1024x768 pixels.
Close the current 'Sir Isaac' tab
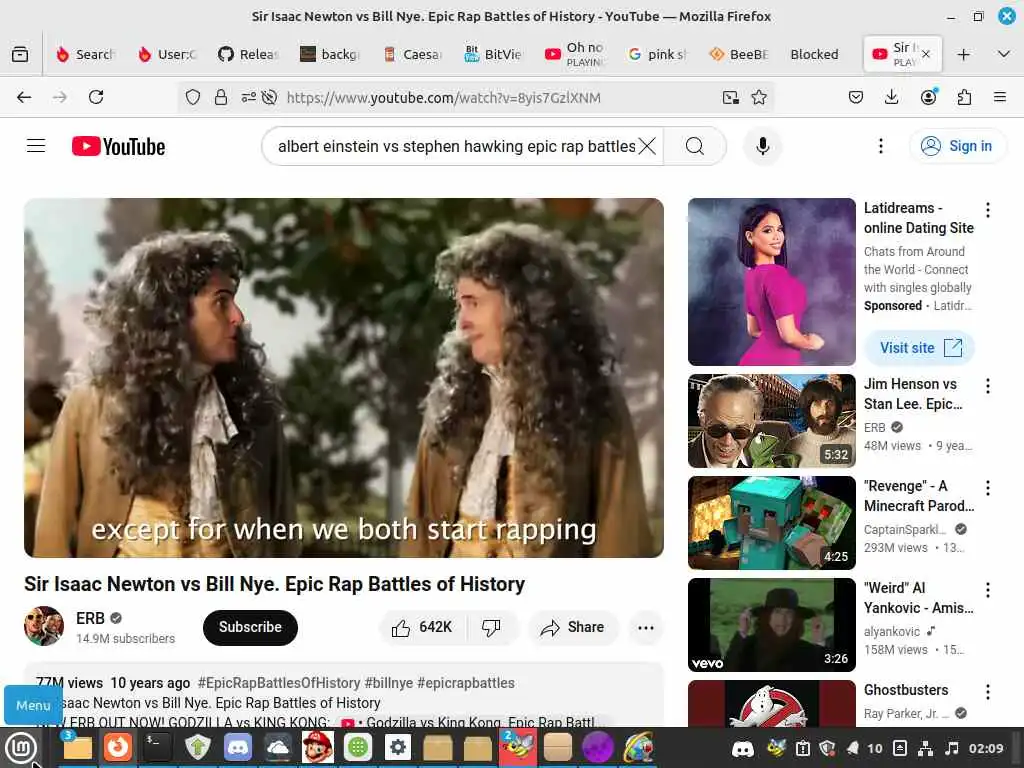coord(926,54)
